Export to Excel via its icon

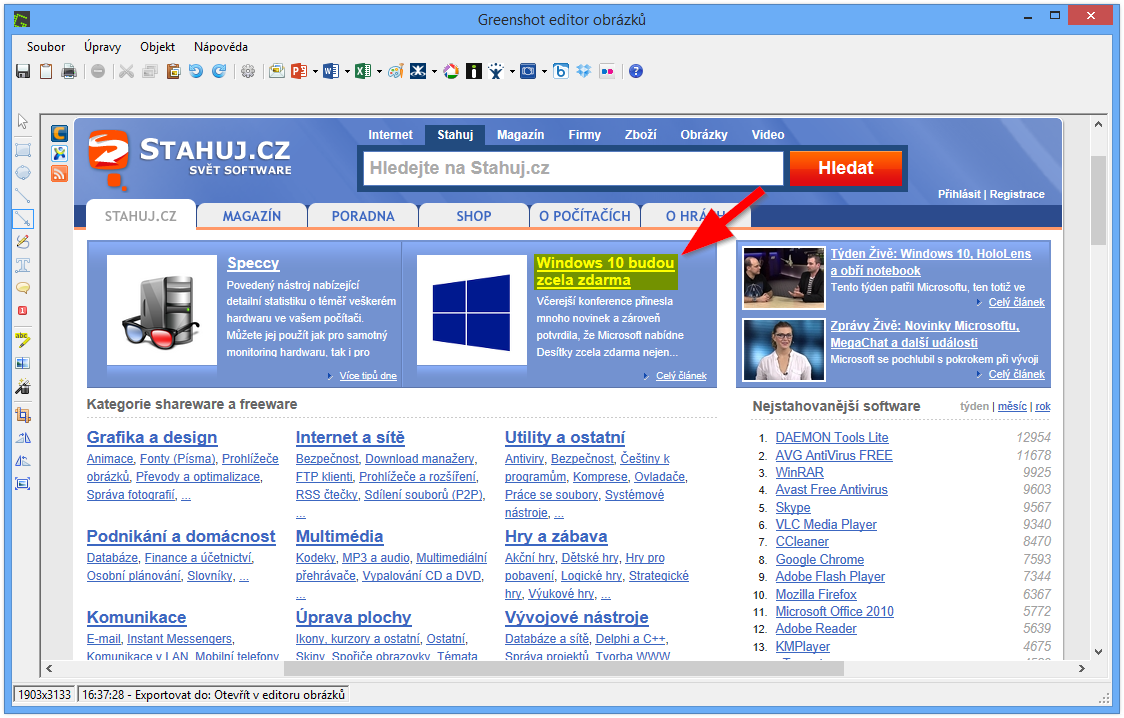[363, 71]
